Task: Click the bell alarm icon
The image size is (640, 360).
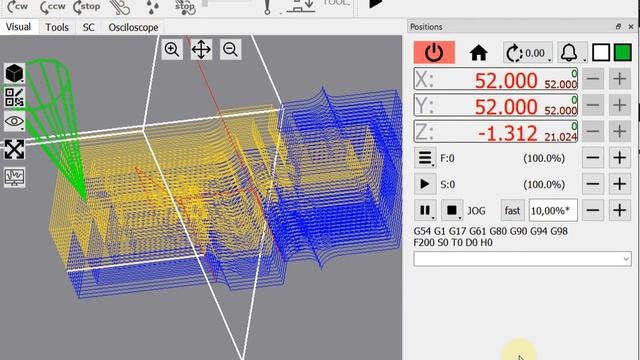Action: tap(569, 52)
